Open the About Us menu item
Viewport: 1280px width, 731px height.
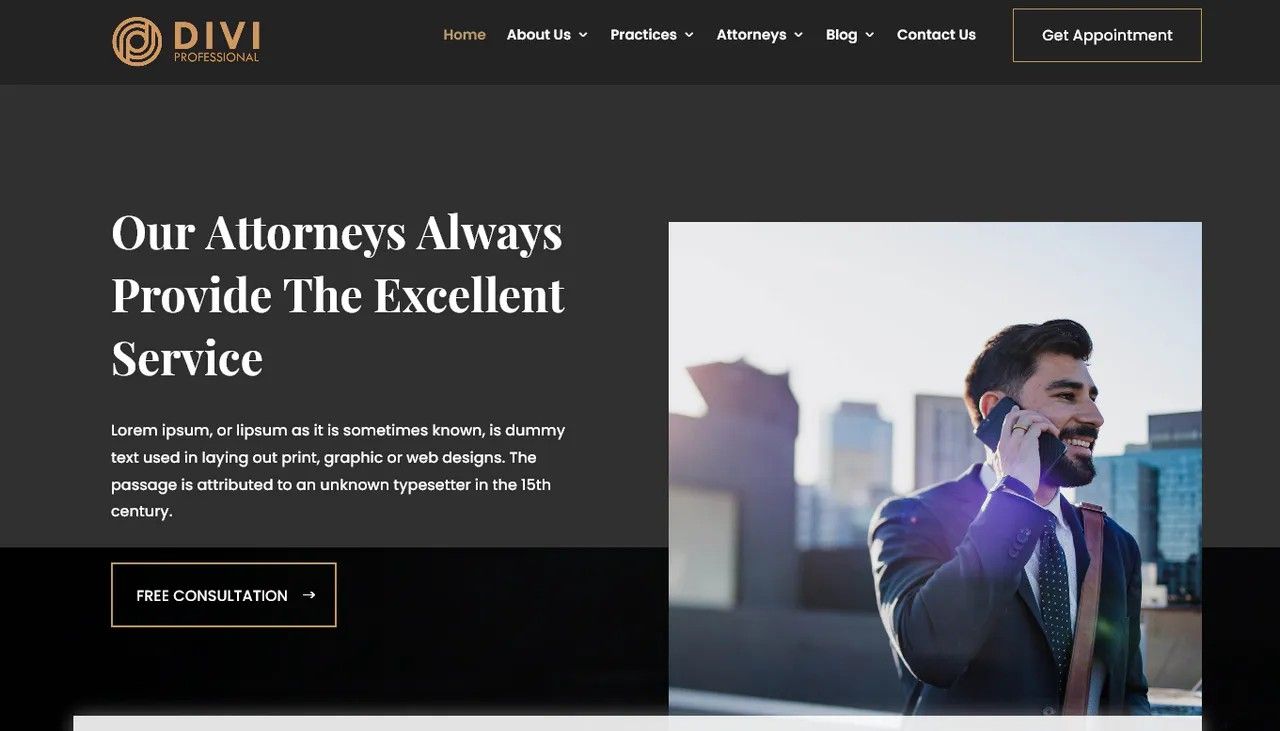click(x=539, y=35)
